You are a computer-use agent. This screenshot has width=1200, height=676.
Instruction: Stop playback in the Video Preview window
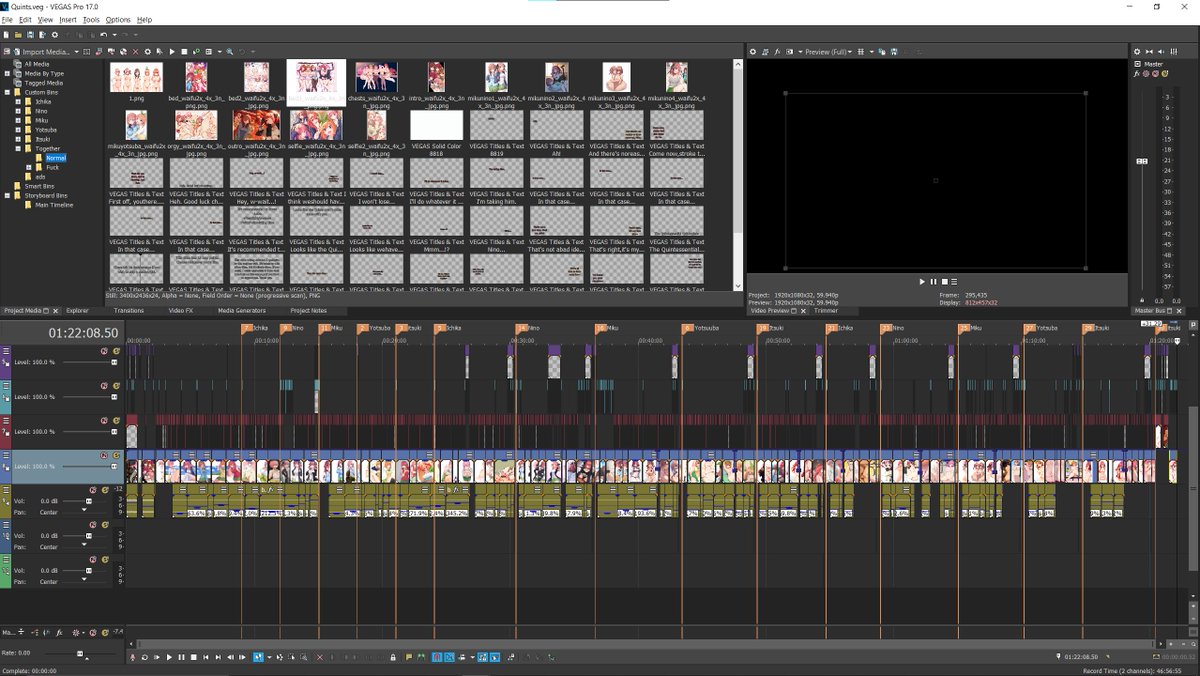(x=944, y=282)
